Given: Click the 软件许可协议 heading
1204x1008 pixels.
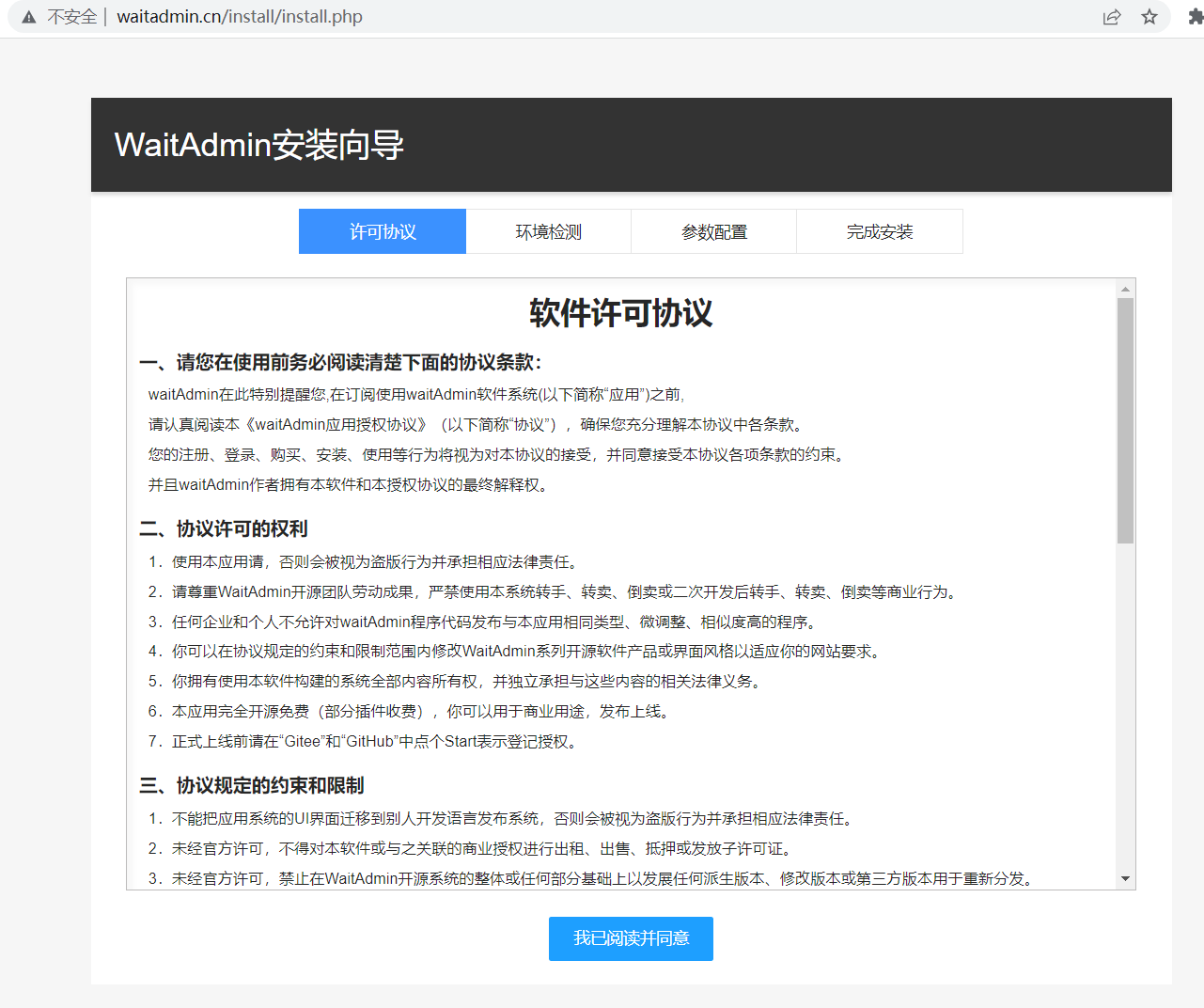Looking at the screenshot, I should click(x=621, y=313).
